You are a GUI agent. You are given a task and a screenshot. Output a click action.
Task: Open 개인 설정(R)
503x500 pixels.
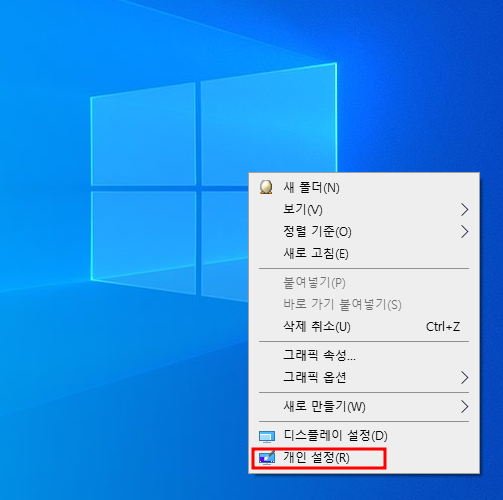point(364,458)
